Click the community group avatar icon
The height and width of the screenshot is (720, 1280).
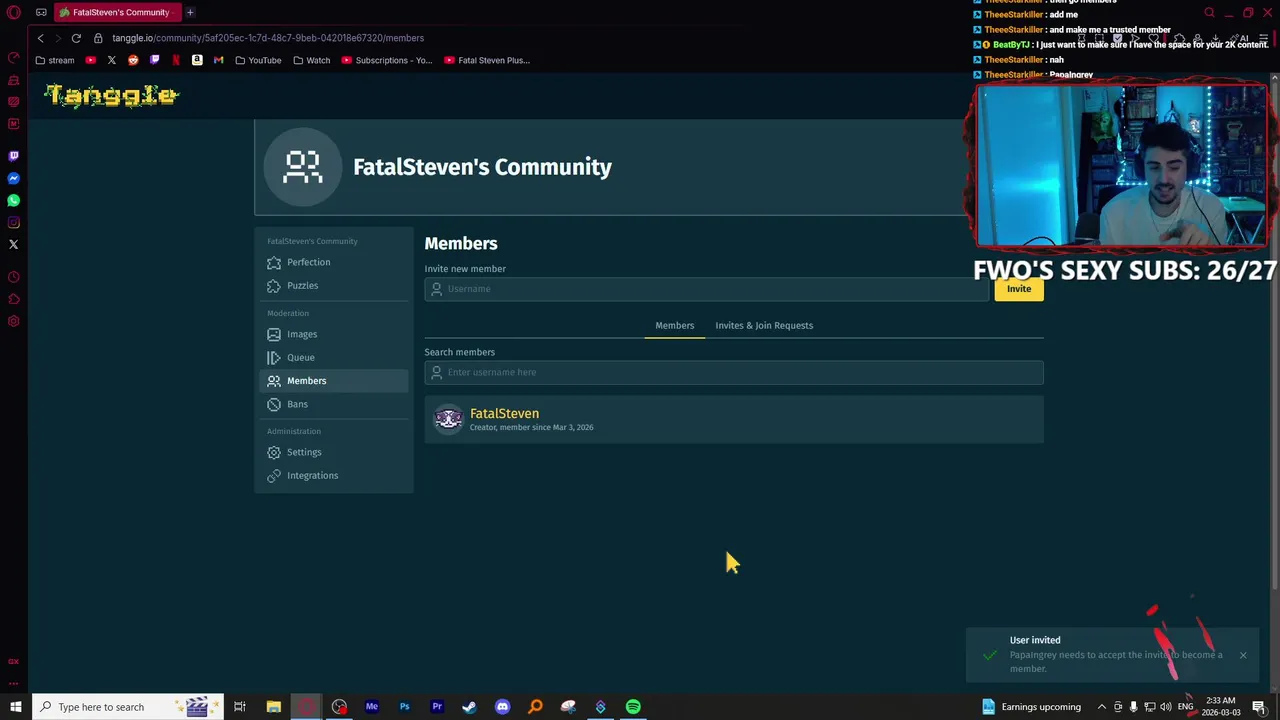[302, 167]
